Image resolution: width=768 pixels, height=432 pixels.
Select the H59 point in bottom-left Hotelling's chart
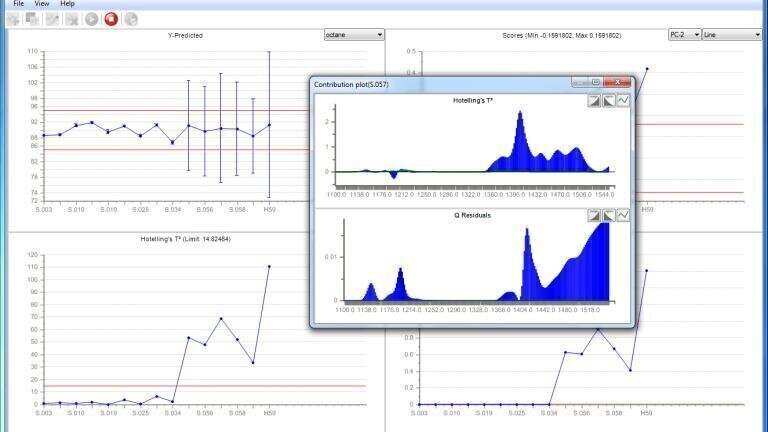click(x=269, y=266)
